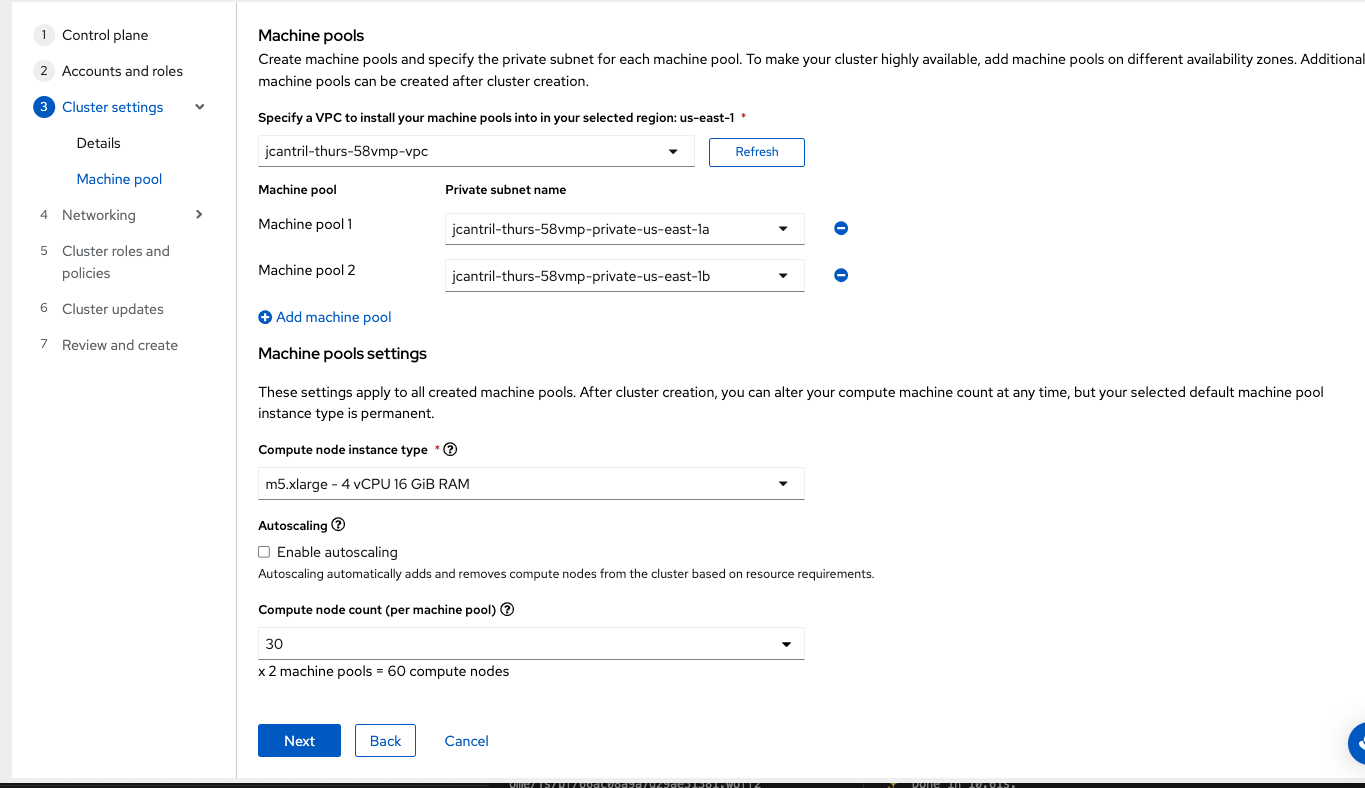
Task: Click the plus icon beside Add machine pool
Action: tap(265, 317)
